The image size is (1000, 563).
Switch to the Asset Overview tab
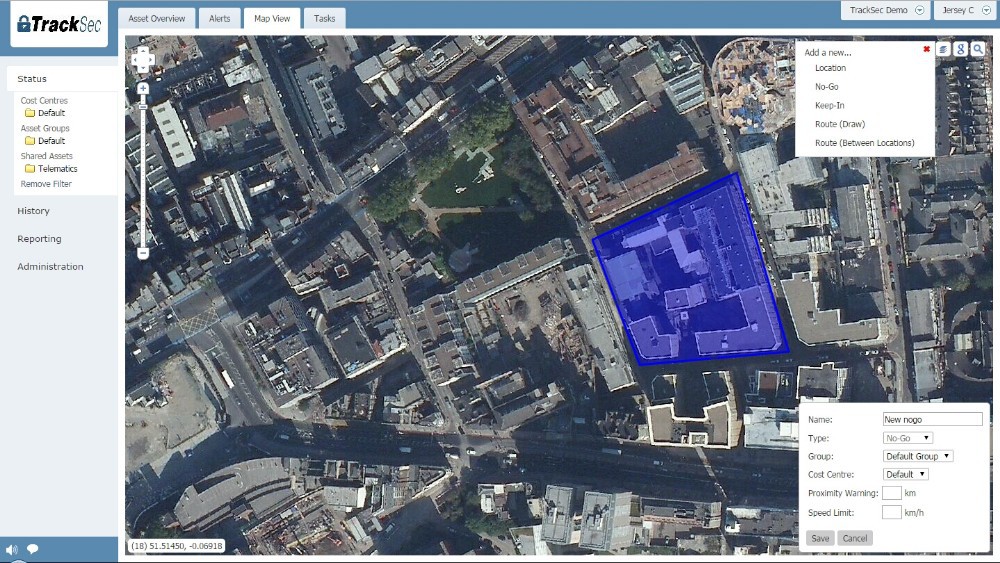156,18
